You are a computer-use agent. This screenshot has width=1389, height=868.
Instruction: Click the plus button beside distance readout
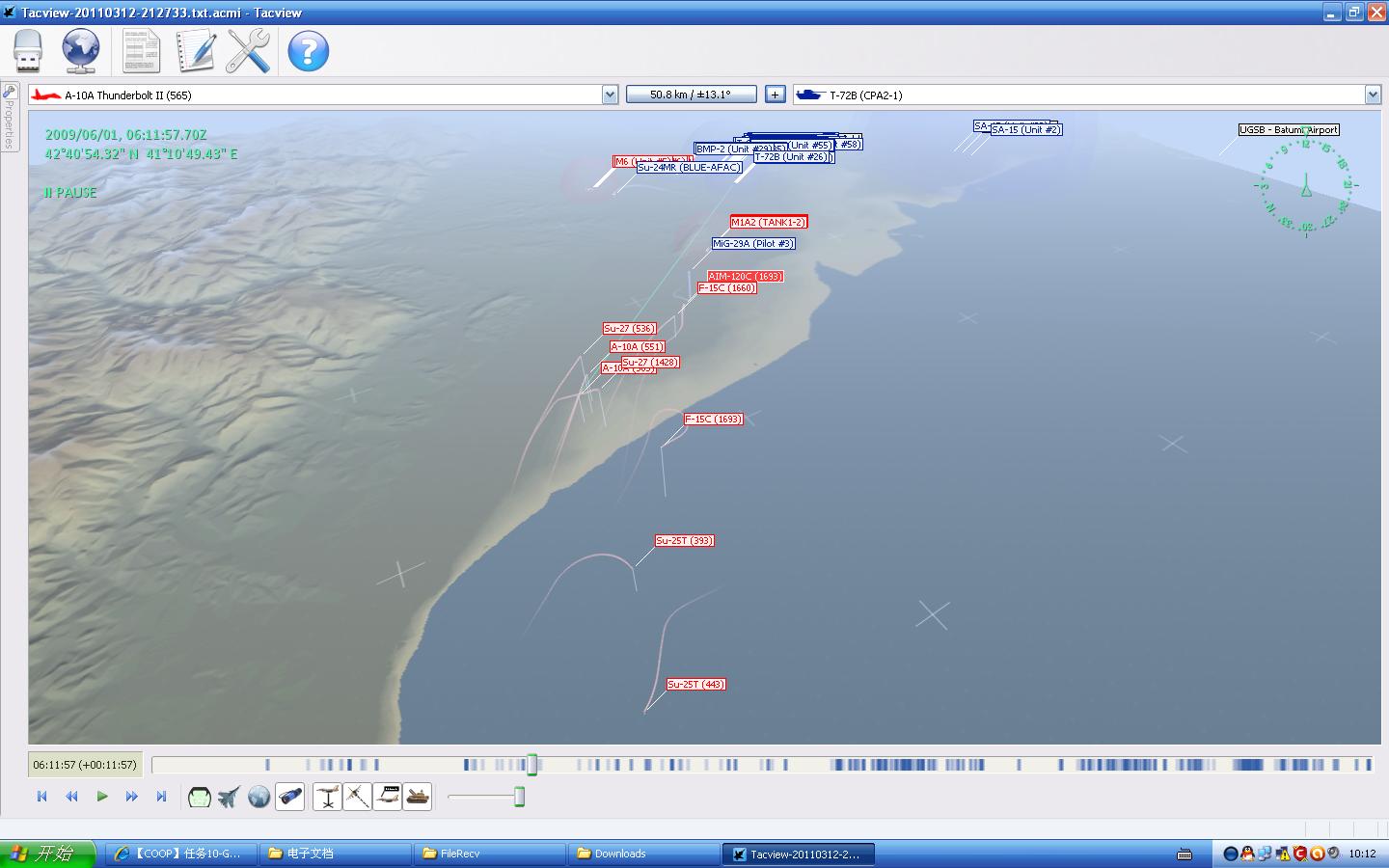point(775,95)
